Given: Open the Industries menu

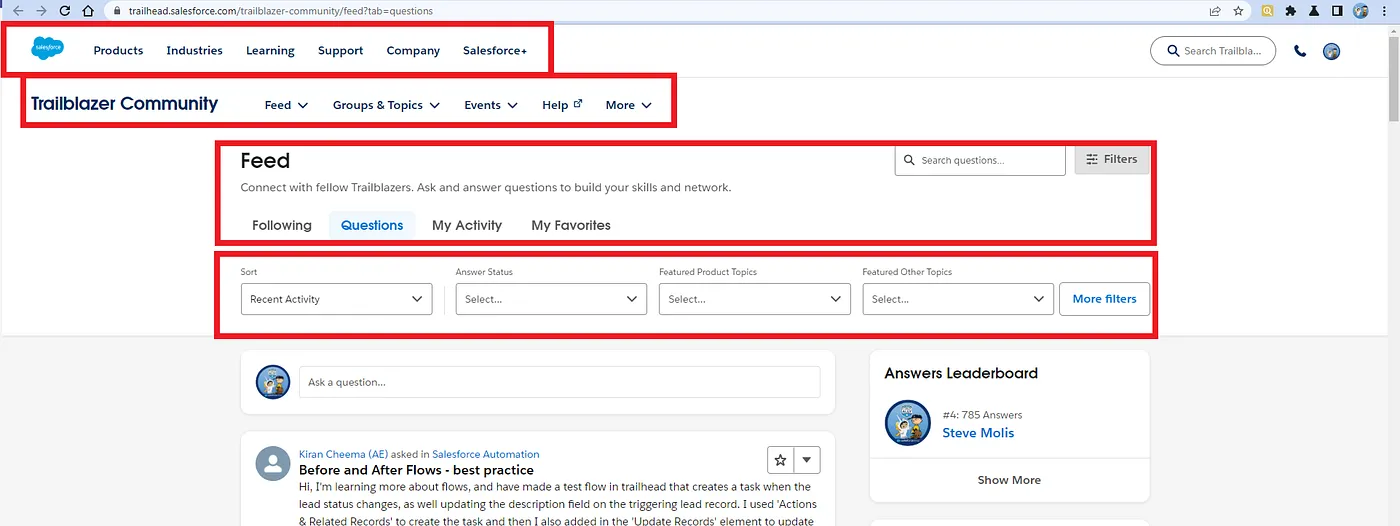Looking at the screenshot, I should tap(194, 50).
